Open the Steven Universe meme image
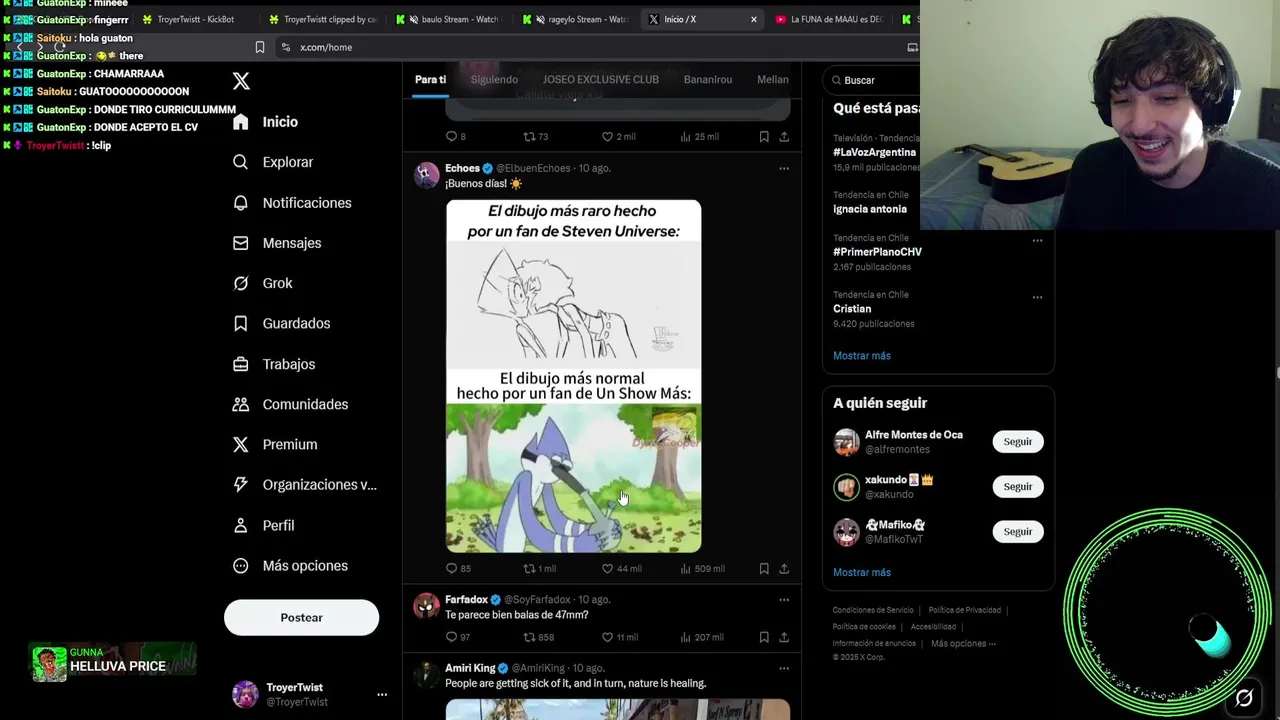This screenshot has height=720, width=1280. point(573,376)
